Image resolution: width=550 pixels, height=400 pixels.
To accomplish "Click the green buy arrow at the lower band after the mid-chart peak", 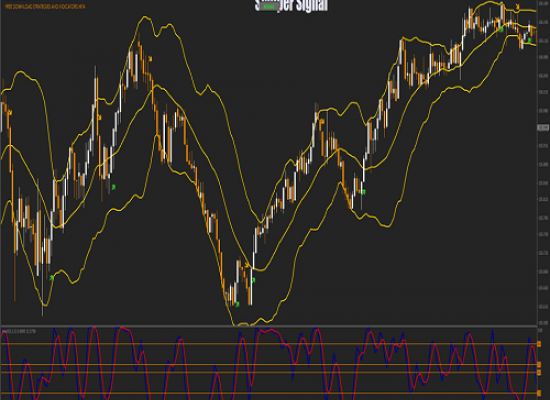I will [x=364, y=192].
